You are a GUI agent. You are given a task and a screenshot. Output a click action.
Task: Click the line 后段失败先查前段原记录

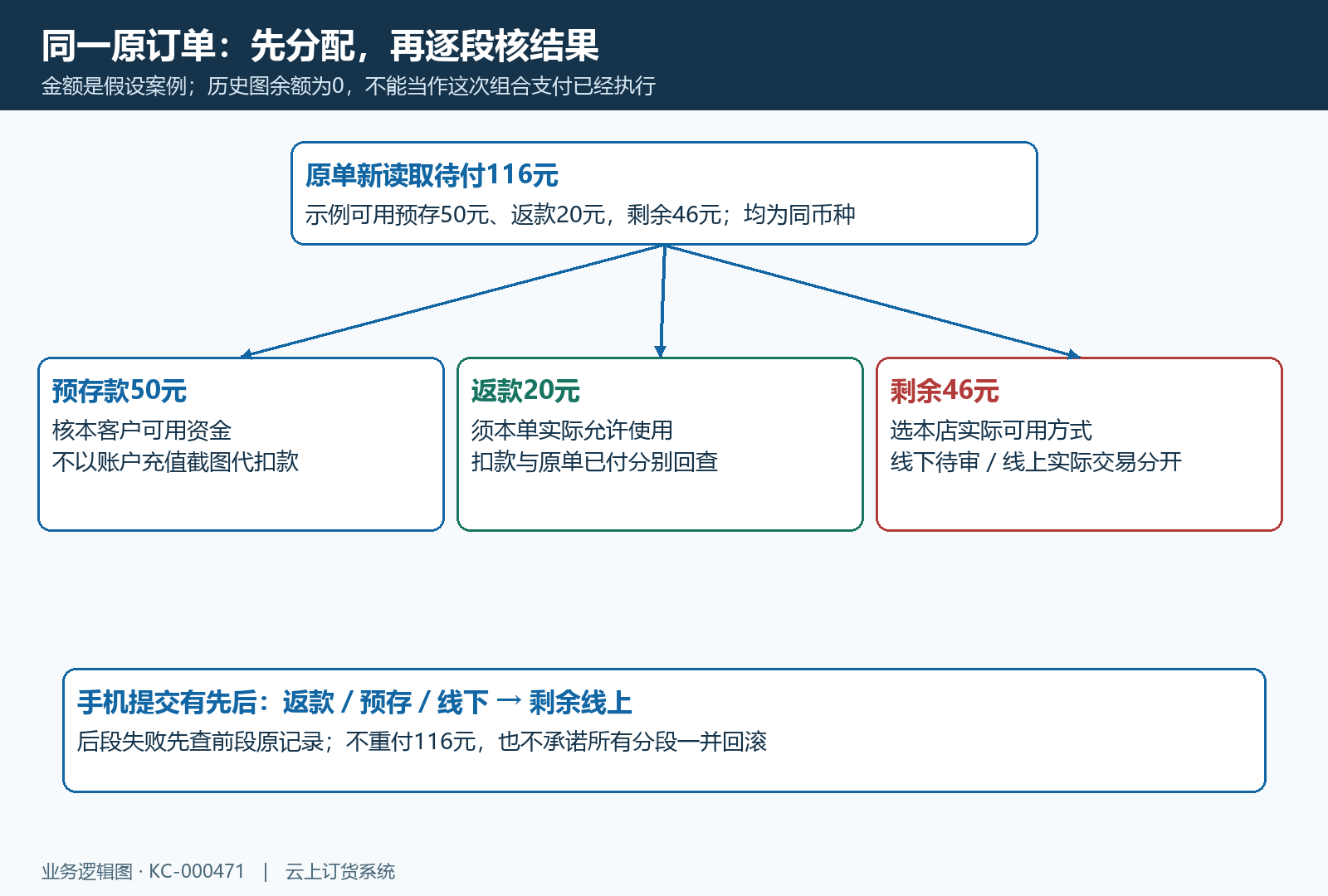(422, 742)
